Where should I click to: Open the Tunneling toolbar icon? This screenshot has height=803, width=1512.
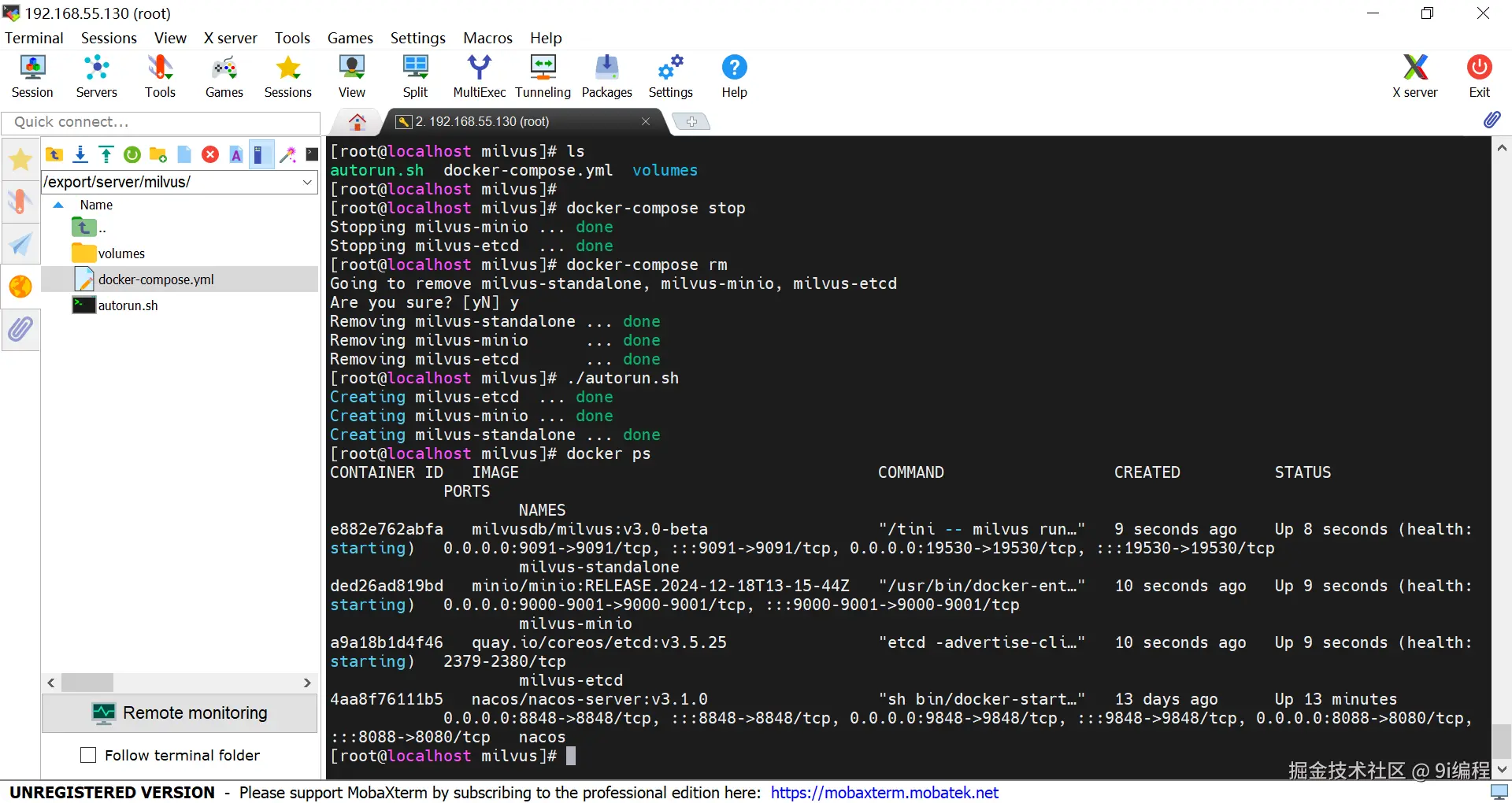tap(543, 76)
